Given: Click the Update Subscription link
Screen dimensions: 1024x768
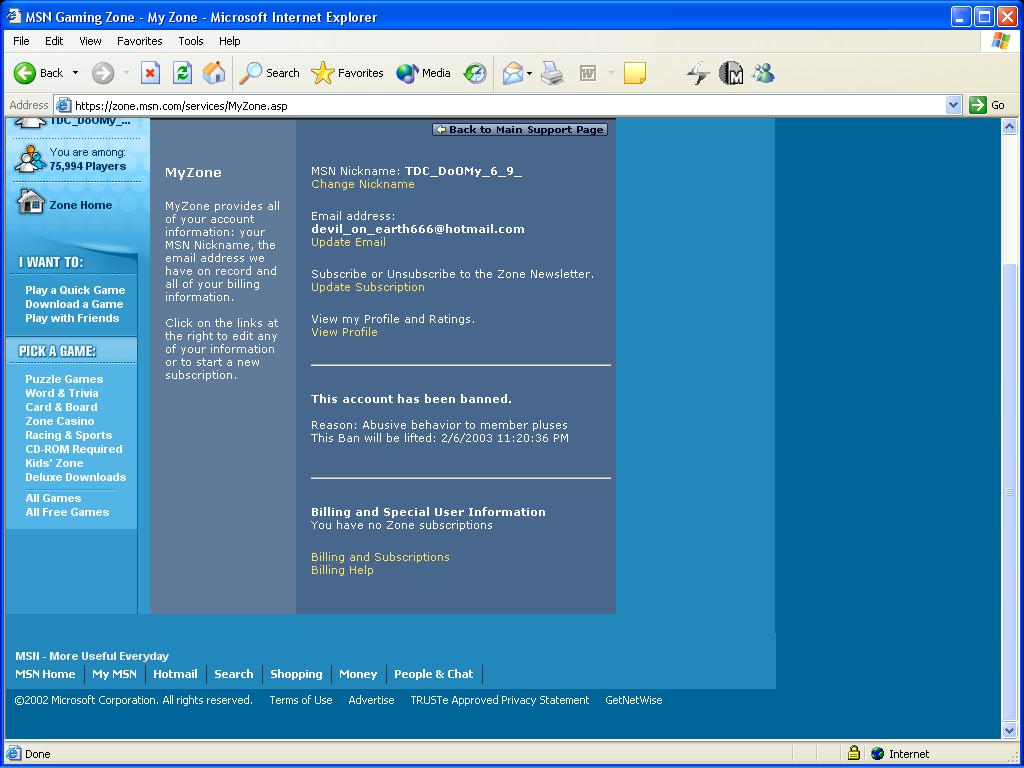Looking at the screenshot, I should coord(368,287).
